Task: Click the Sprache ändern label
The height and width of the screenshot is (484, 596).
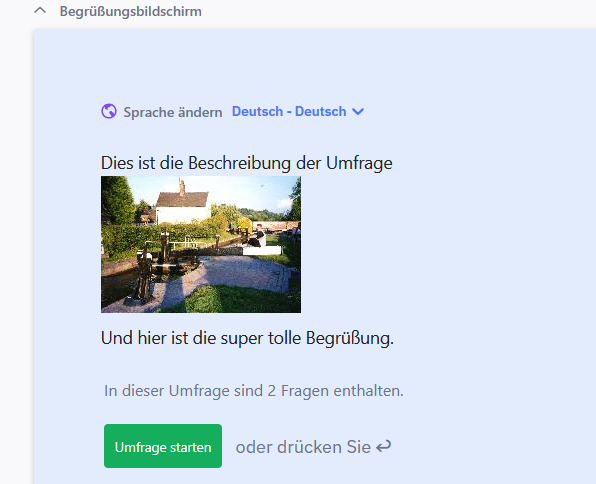Action: pyautogui.click(x=173, y=112)
